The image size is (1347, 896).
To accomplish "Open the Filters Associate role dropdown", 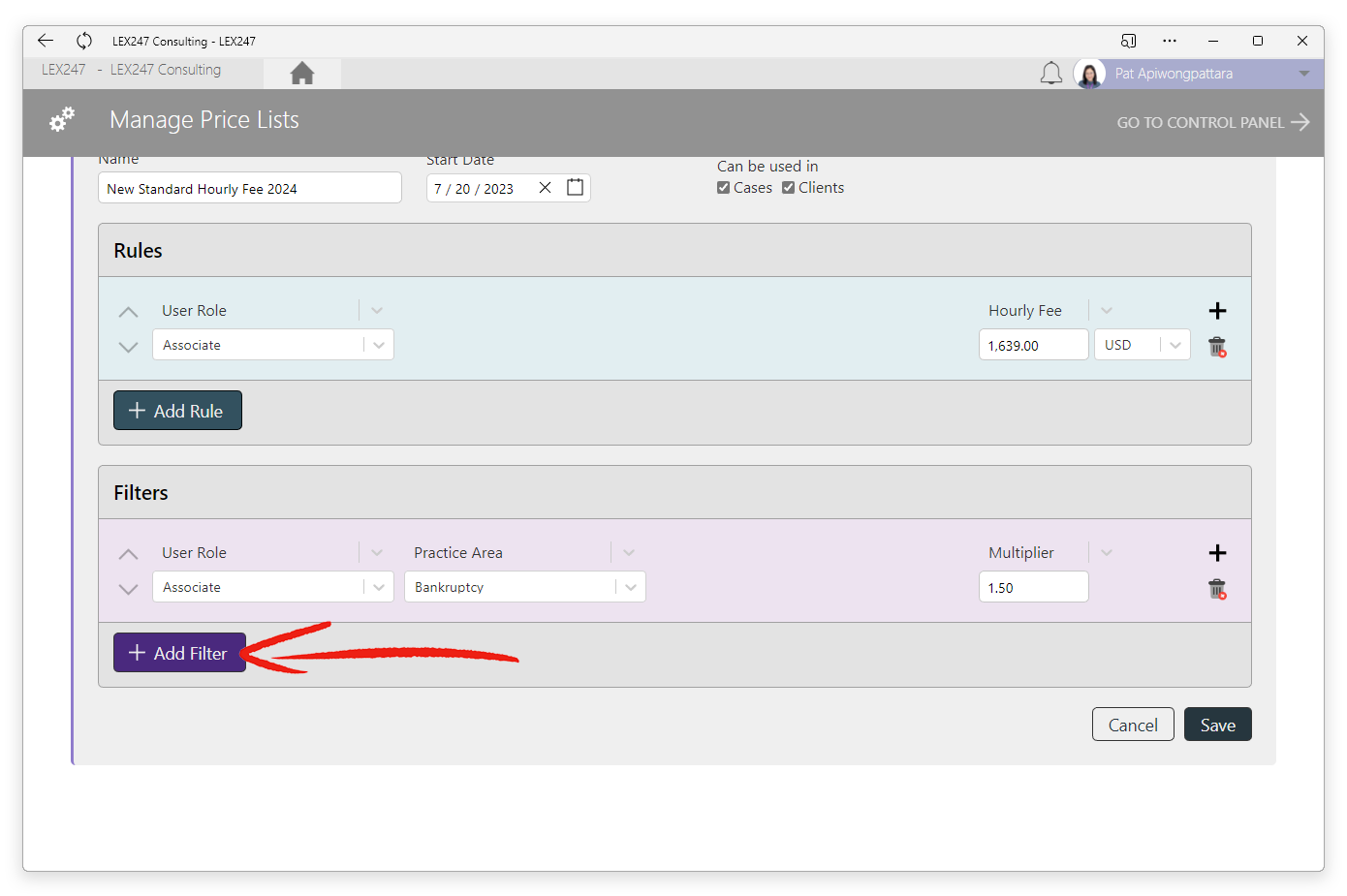I will 379,587.
